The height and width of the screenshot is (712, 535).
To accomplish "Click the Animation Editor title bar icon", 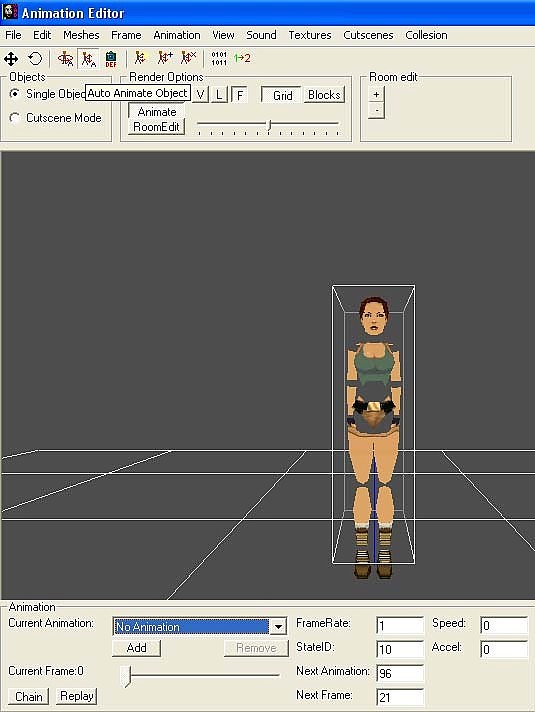I will (10, 12).
